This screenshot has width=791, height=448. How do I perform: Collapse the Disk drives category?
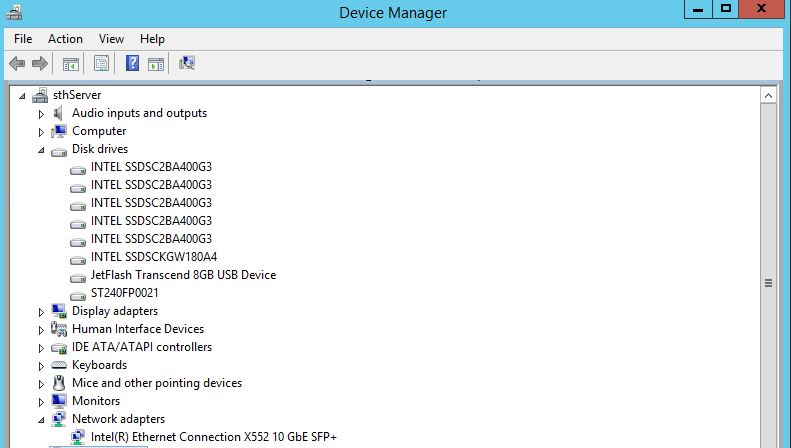click(41, 150)
